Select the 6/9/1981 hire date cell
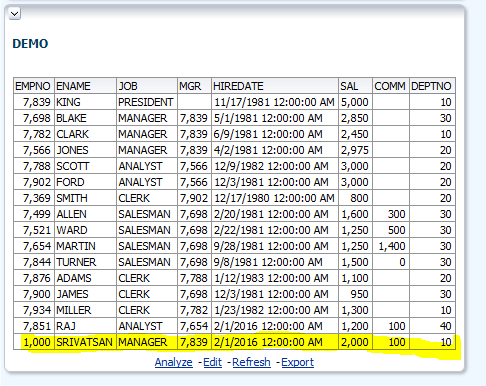 [x=275, y=134]
